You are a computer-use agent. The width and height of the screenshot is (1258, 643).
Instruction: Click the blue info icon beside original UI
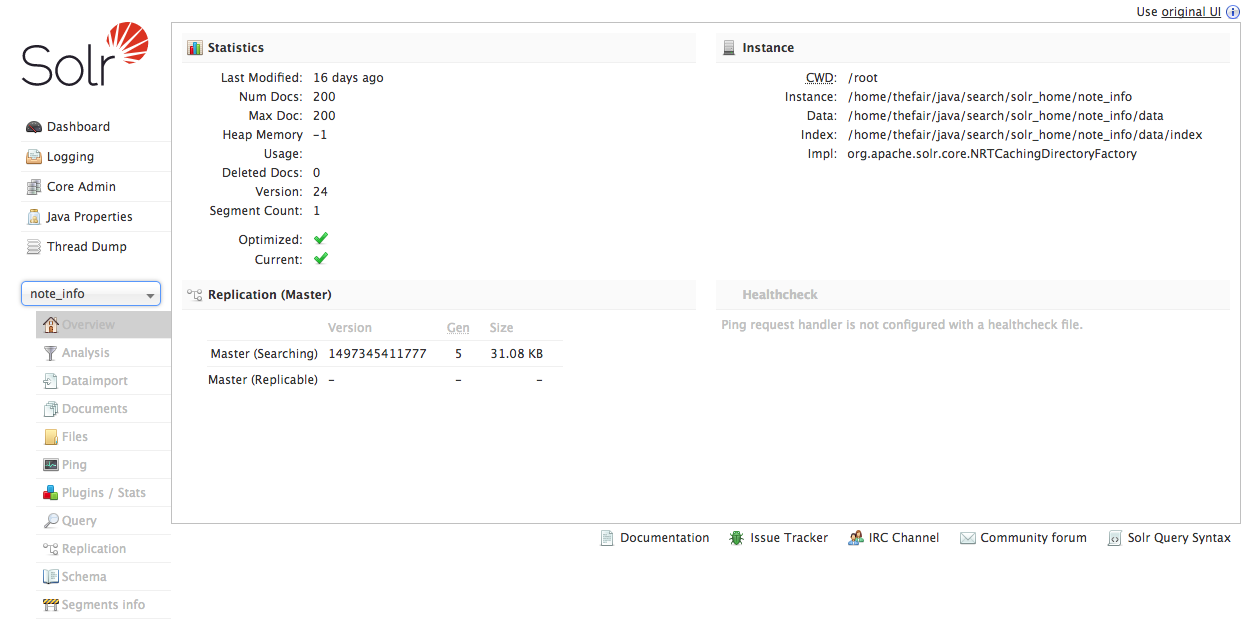point(1233,12)
